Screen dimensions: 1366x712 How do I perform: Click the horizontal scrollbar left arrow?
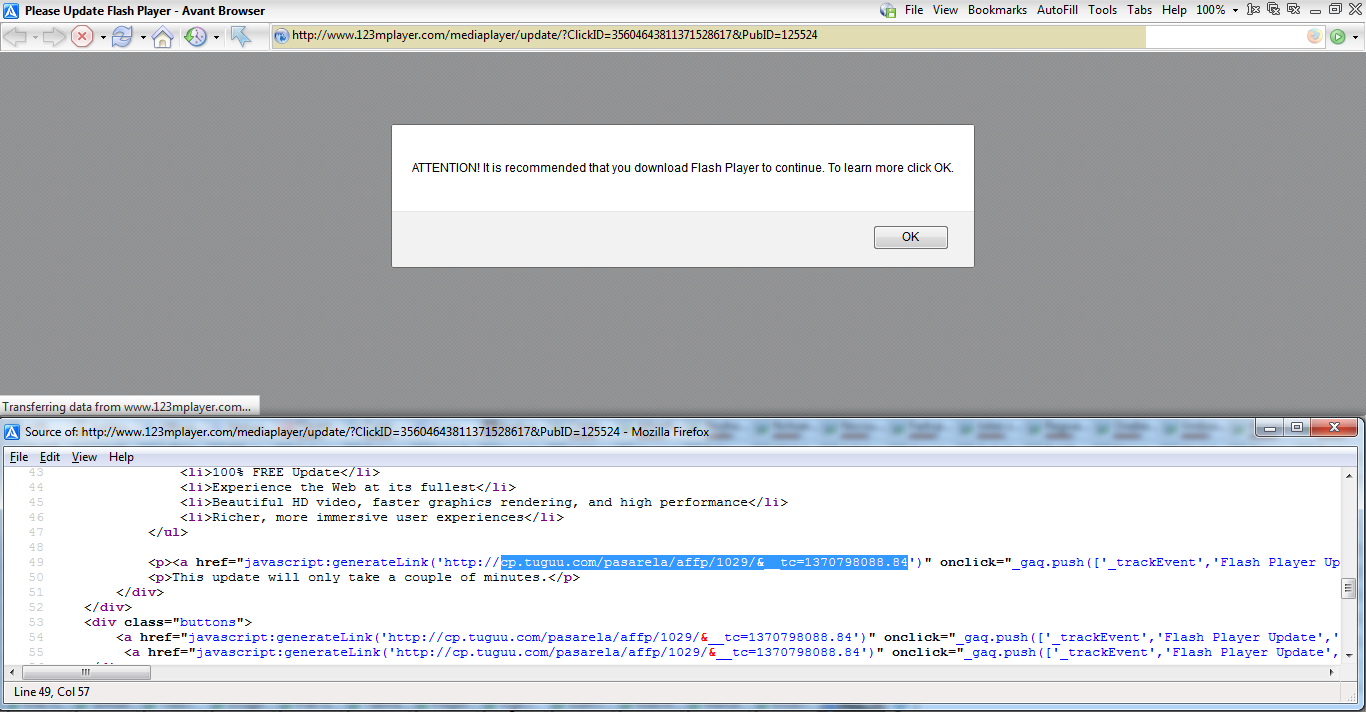pos(12,672)
